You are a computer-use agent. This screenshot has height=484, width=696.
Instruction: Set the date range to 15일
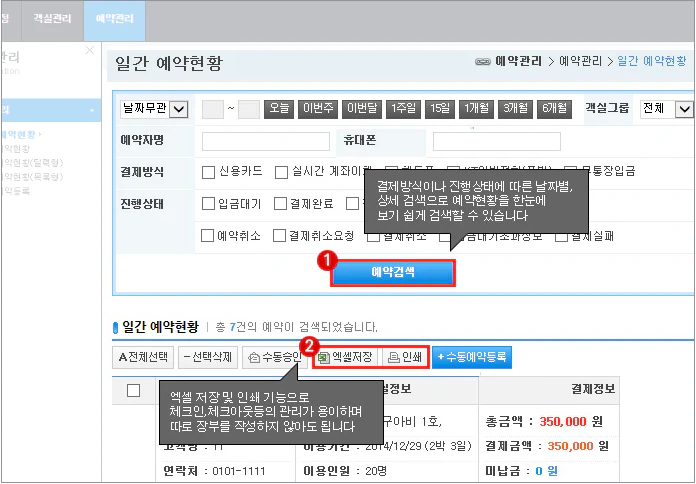tap(440, 108)
